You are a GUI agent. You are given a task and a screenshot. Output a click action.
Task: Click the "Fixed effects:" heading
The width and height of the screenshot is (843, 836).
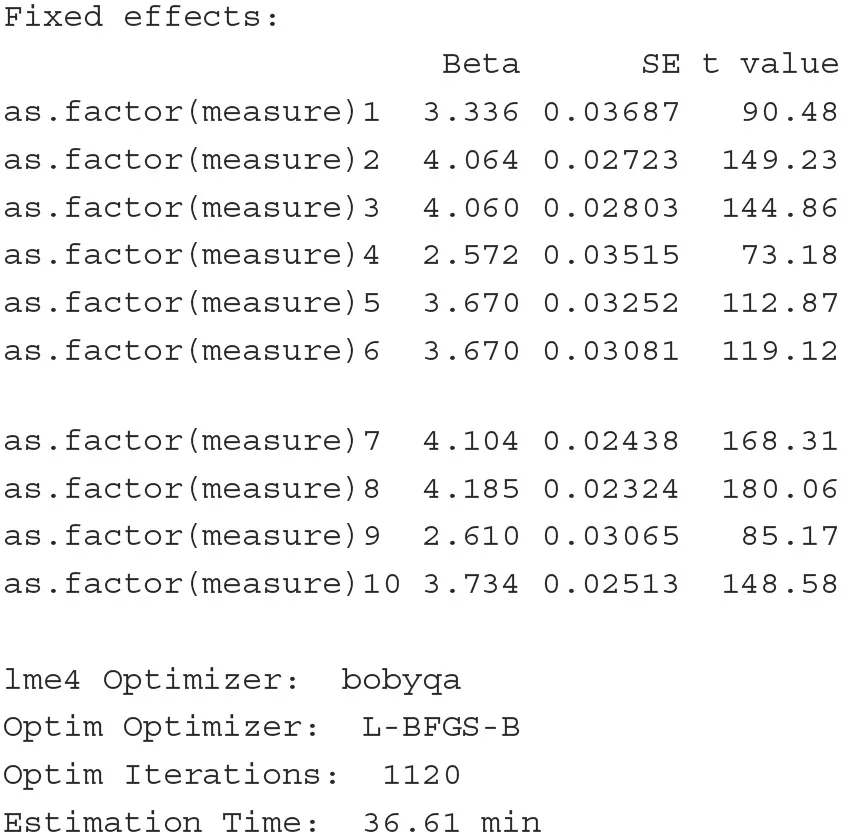141,18
